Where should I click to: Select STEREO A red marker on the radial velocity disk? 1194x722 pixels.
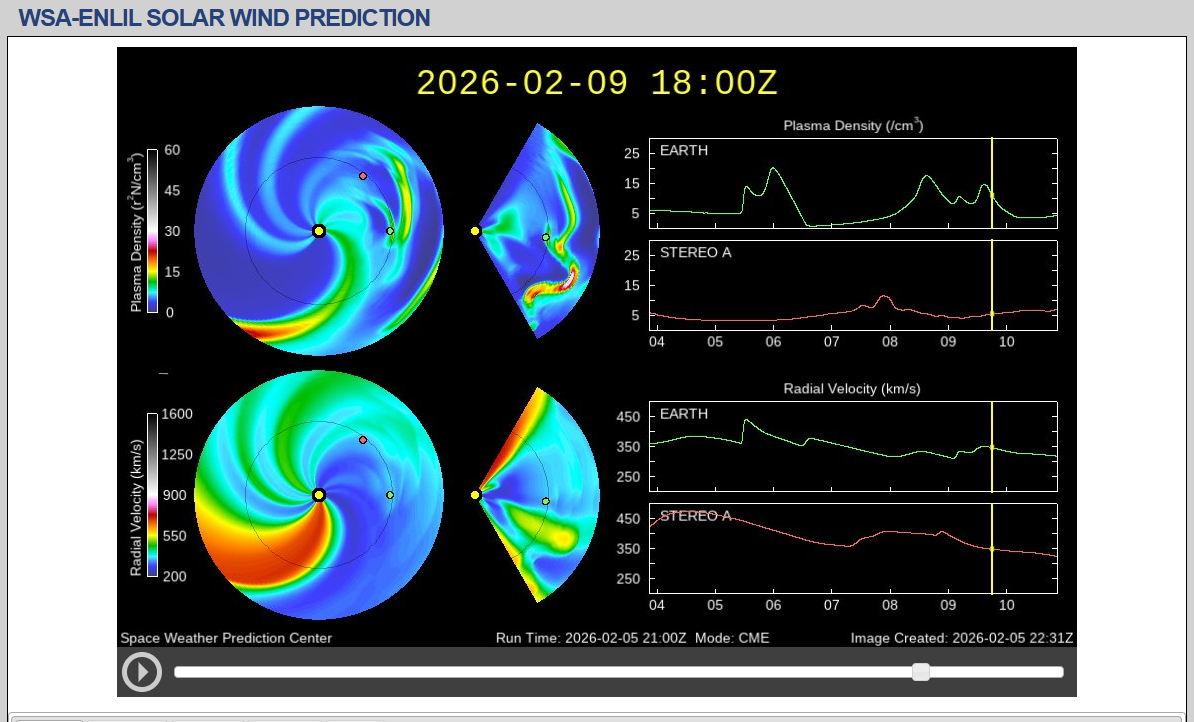pos(363,440)
